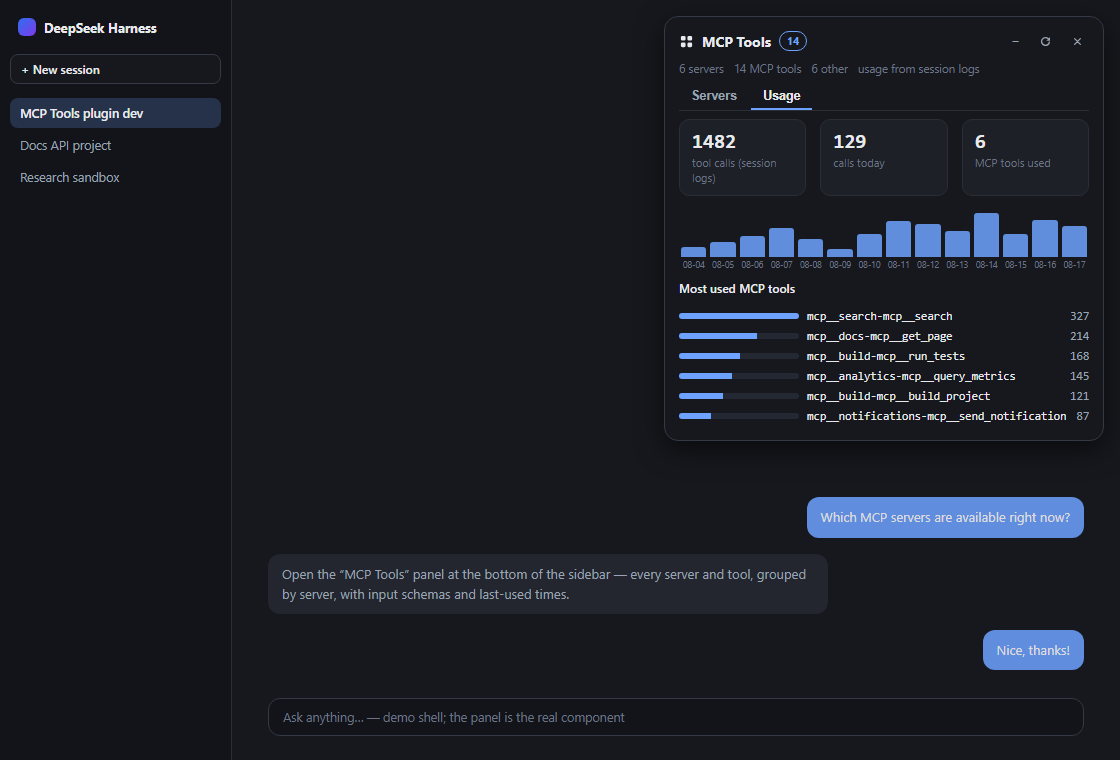The height and width of the screenshot is (760, 1120).
Task: Click the DeepSeek Harness app title
Action: point(100,29)
